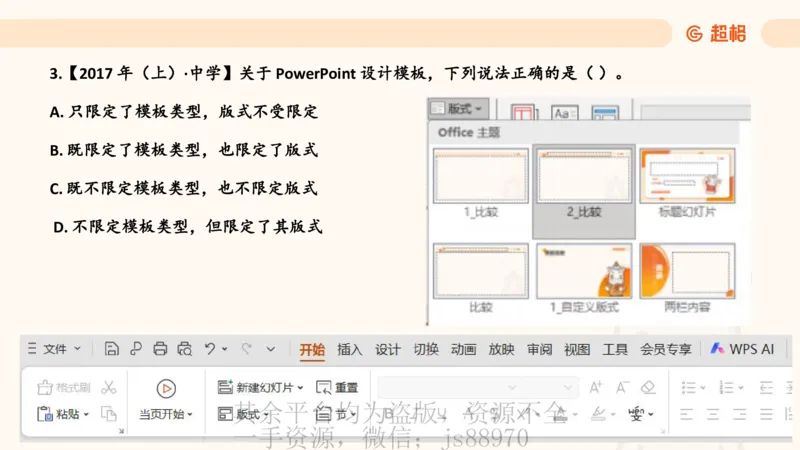This screenshot has width=800, height=450.
Task: Switch to the 视图 tab
Action: coord(577,349)
